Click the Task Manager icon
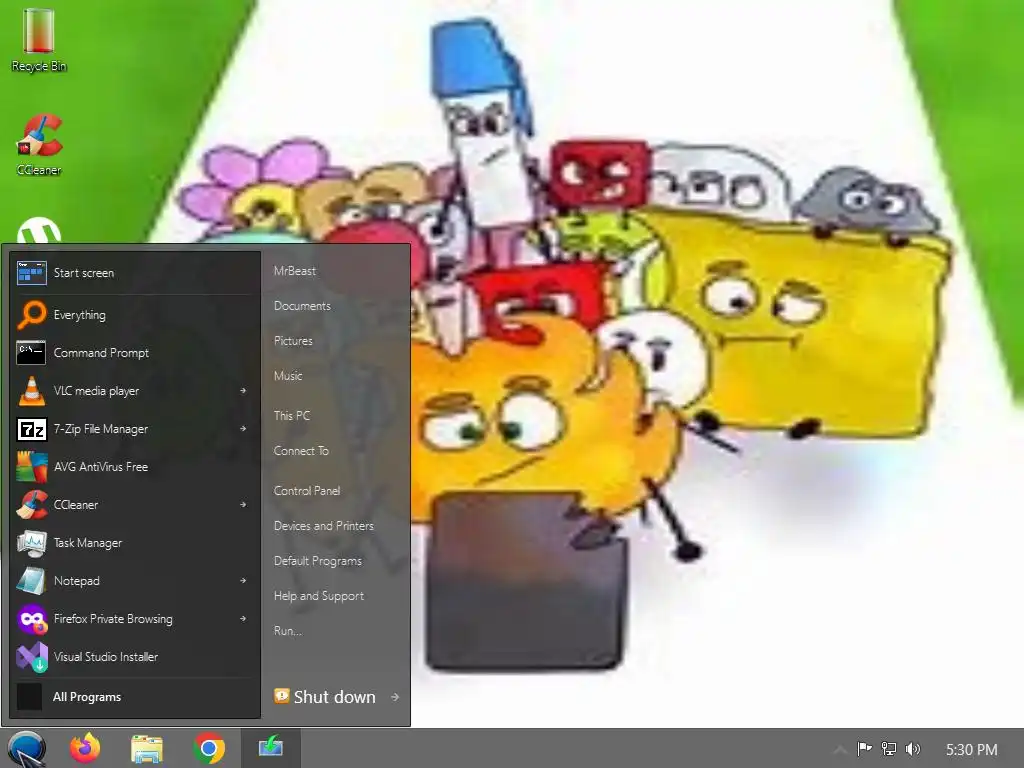The width and height of the screenshot is (1024, 768). [31, 543]
